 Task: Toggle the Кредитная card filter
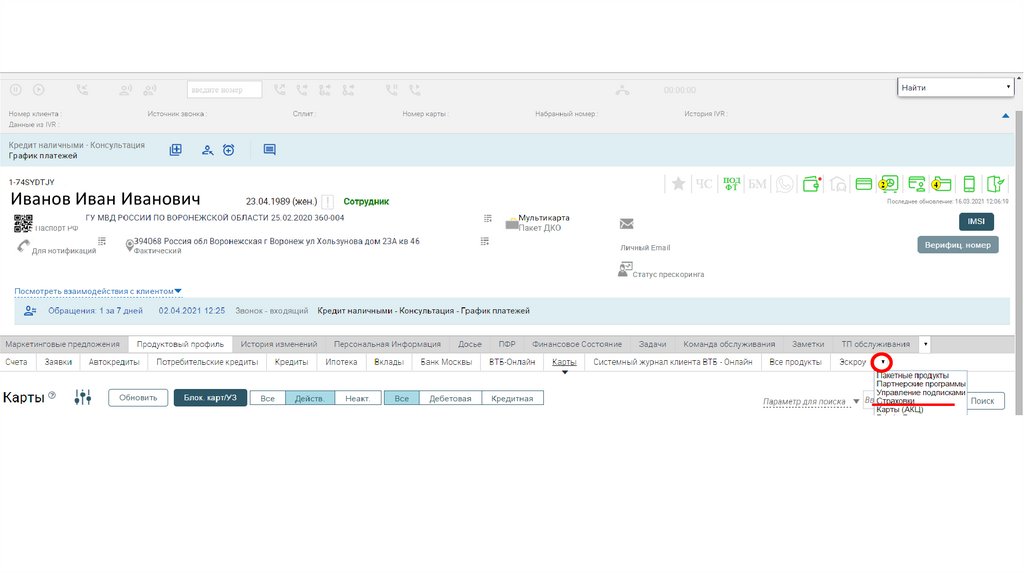[512, 398]
